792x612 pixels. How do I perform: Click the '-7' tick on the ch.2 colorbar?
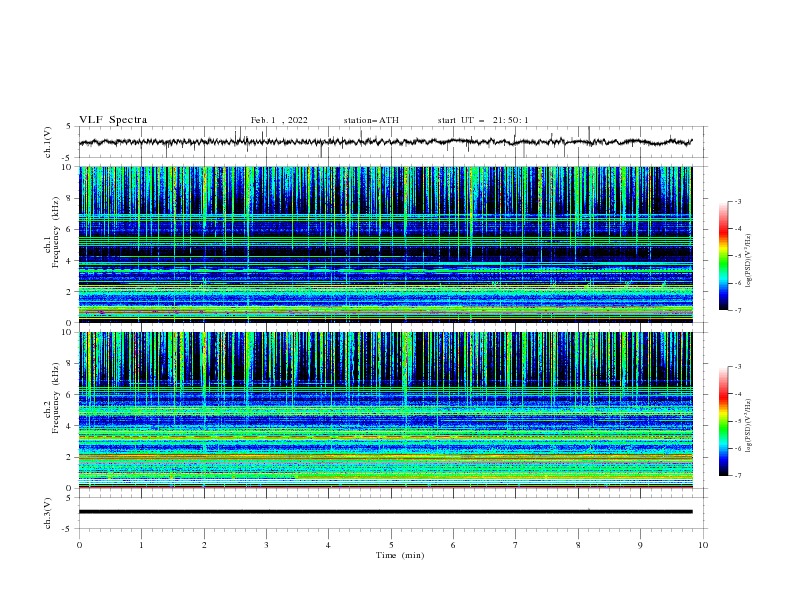pyautogui.click(x=738, y=476)
